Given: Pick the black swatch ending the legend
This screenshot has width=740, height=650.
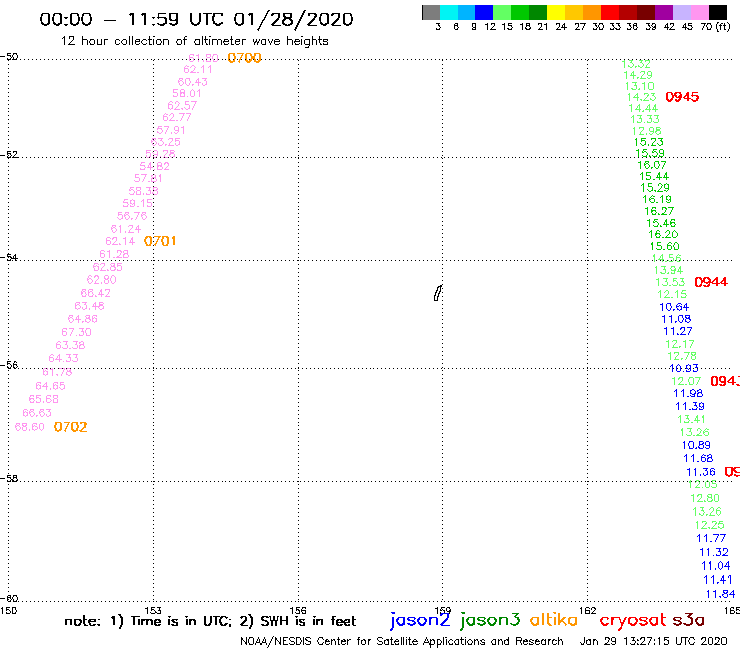Looking at the screenshot, I should click(718, 12).
